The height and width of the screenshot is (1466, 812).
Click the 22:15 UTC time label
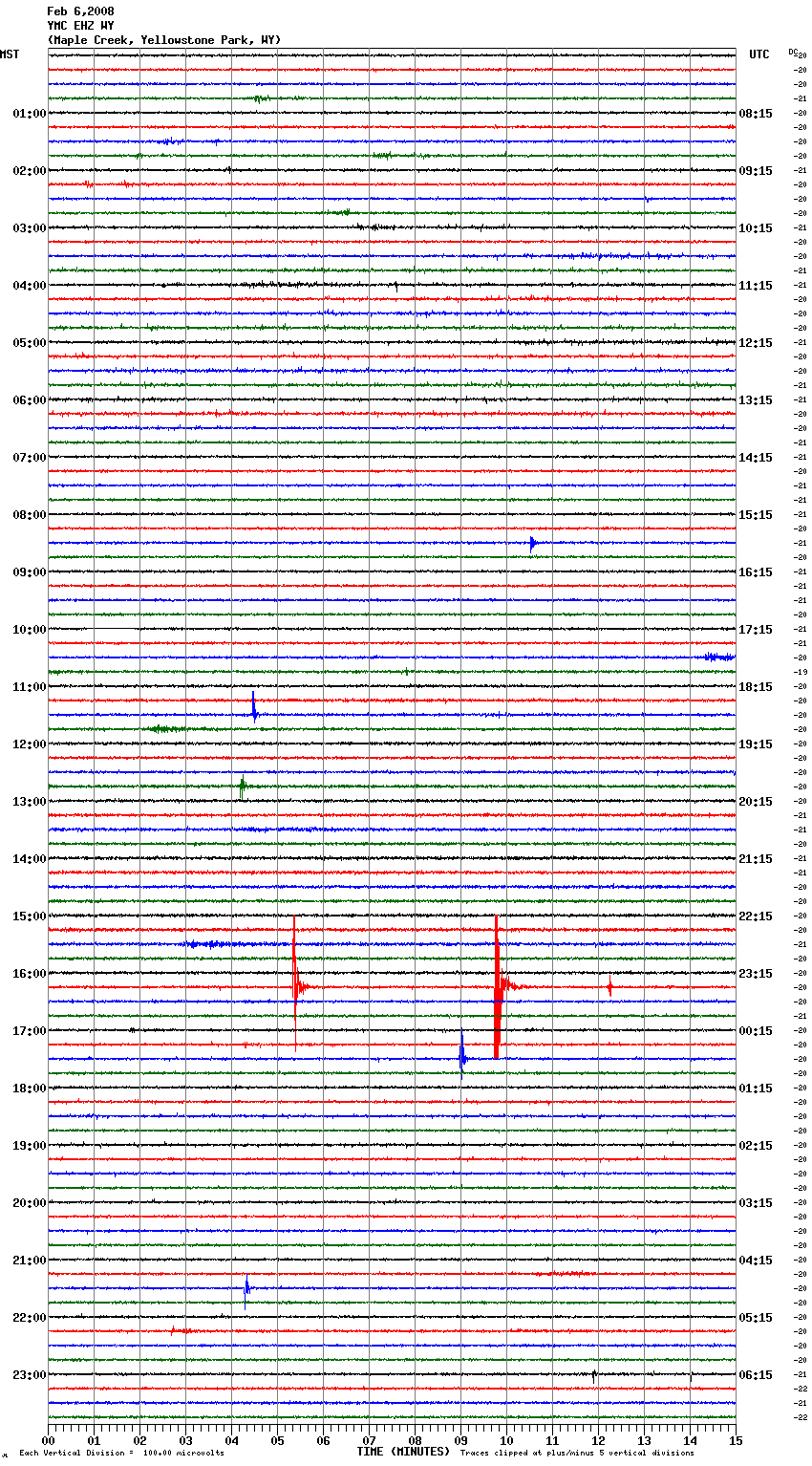[756, 916]
